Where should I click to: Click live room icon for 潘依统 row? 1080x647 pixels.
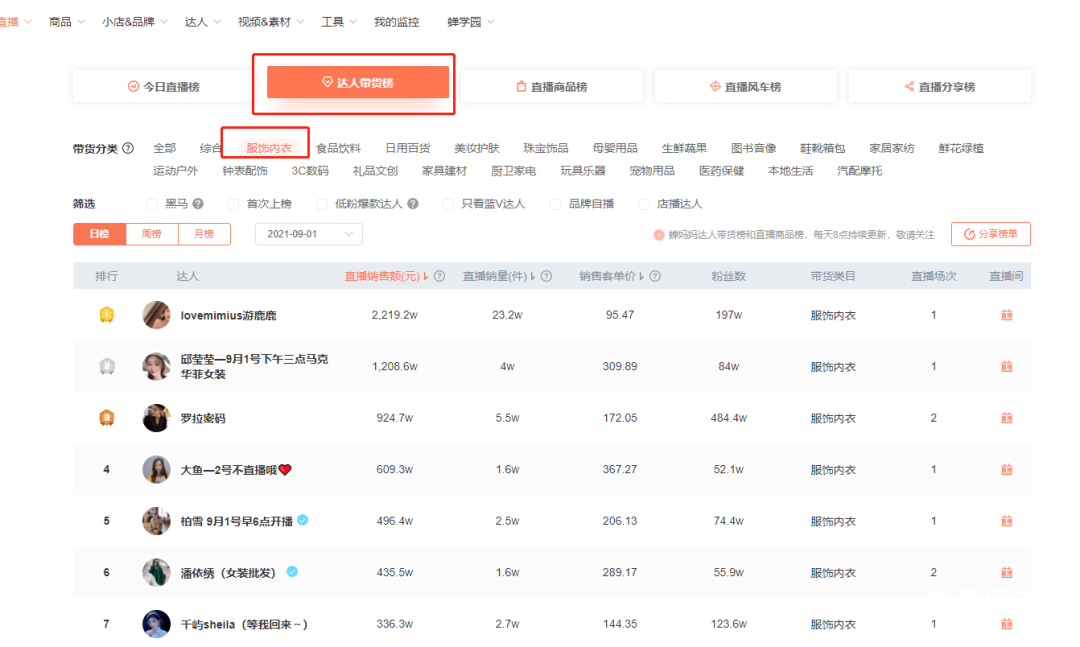(1006, 573)
